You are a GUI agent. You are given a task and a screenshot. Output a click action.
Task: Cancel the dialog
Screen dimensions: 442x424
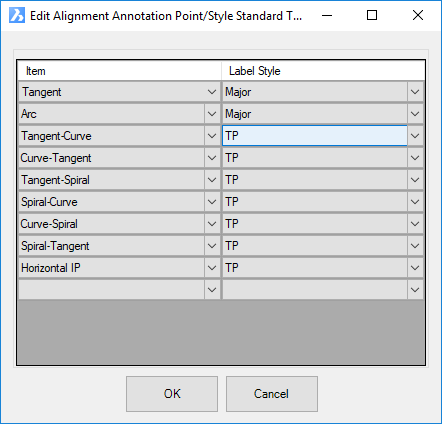272,394
